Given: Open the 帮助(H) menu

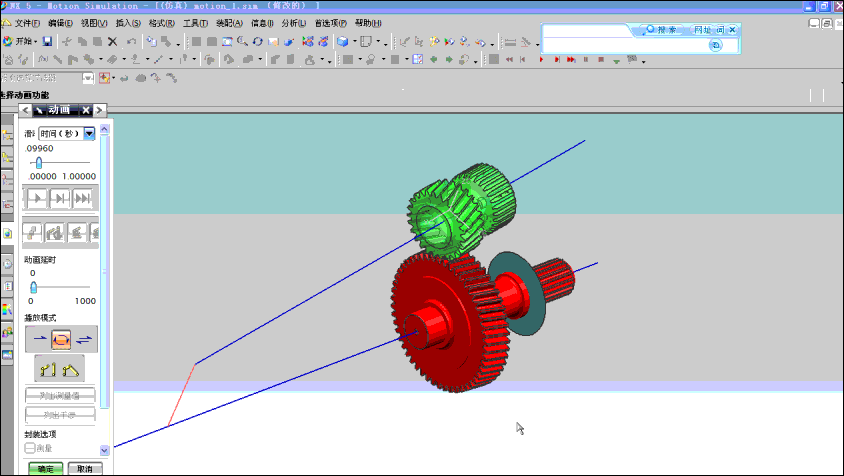Looking at the screenshot, I should (x=368, y=23).
